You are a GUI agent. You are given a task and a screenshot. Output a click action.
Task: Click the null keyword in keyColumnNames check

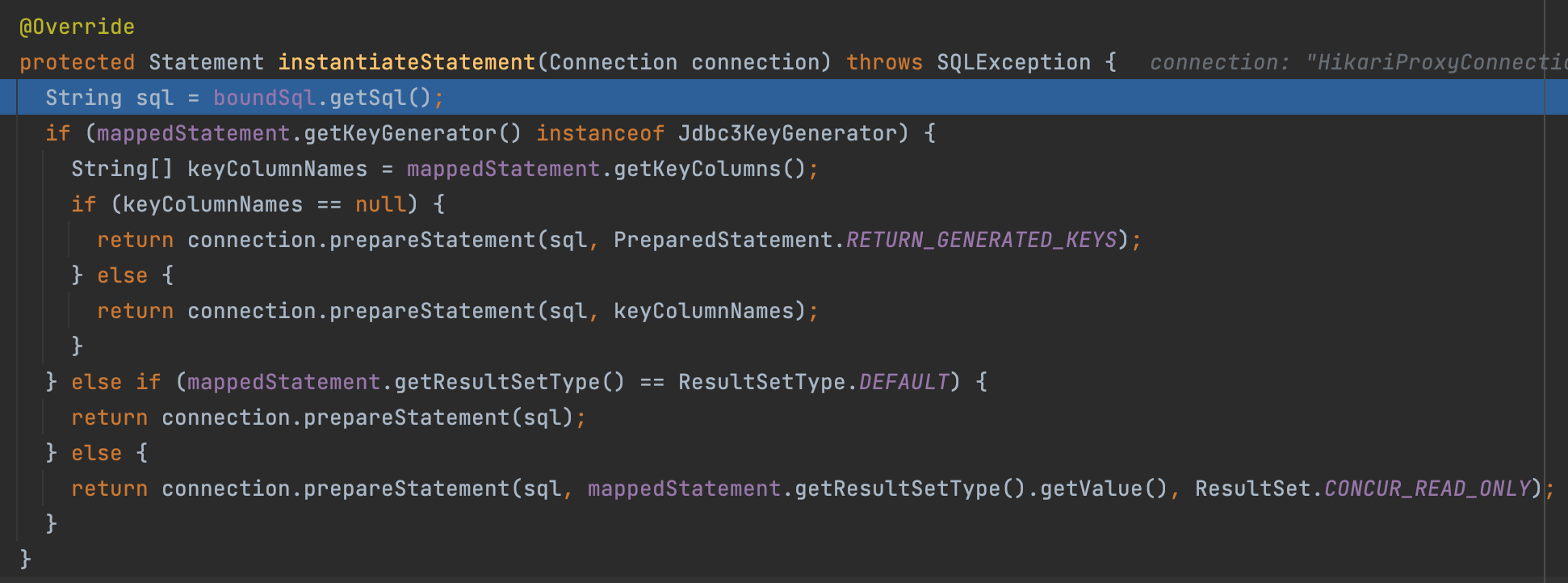[380, 204]
